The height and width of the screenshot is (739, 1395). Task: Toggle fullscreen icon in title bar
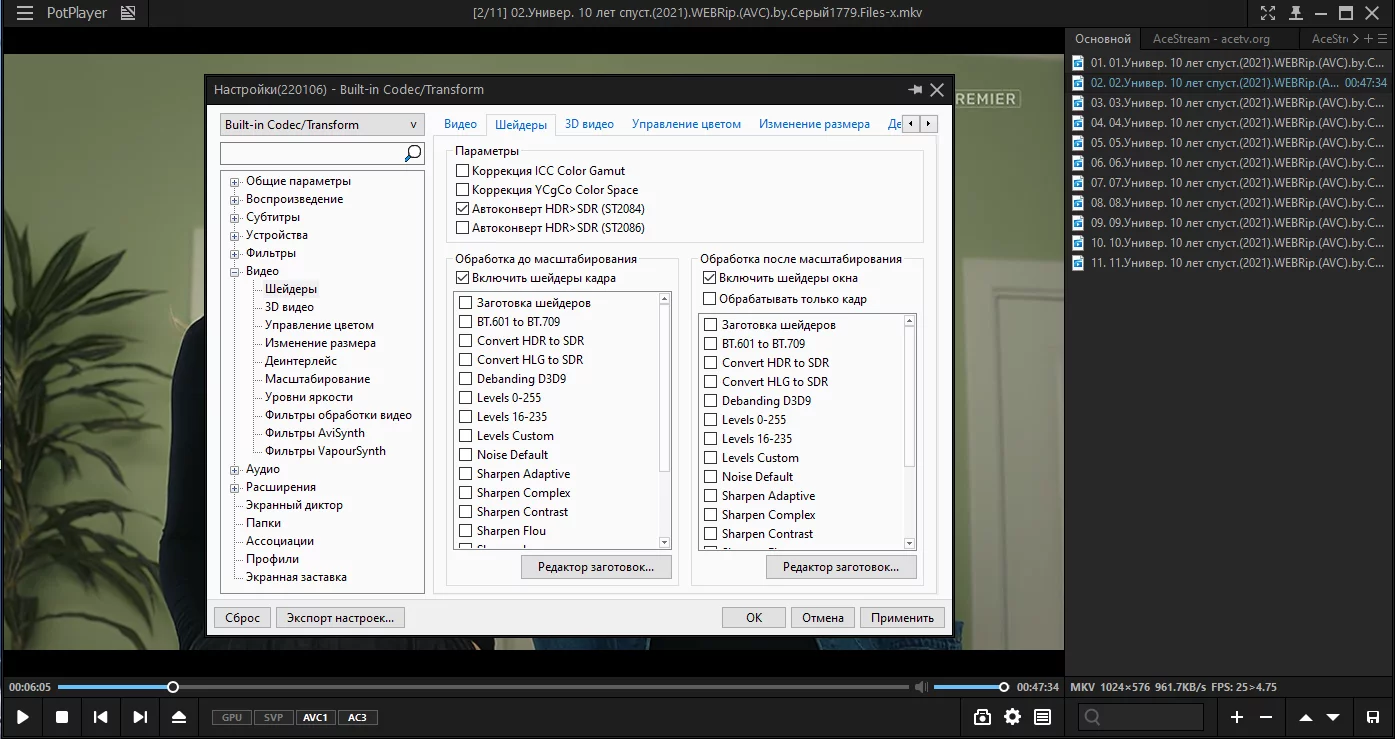(1268, 13)
